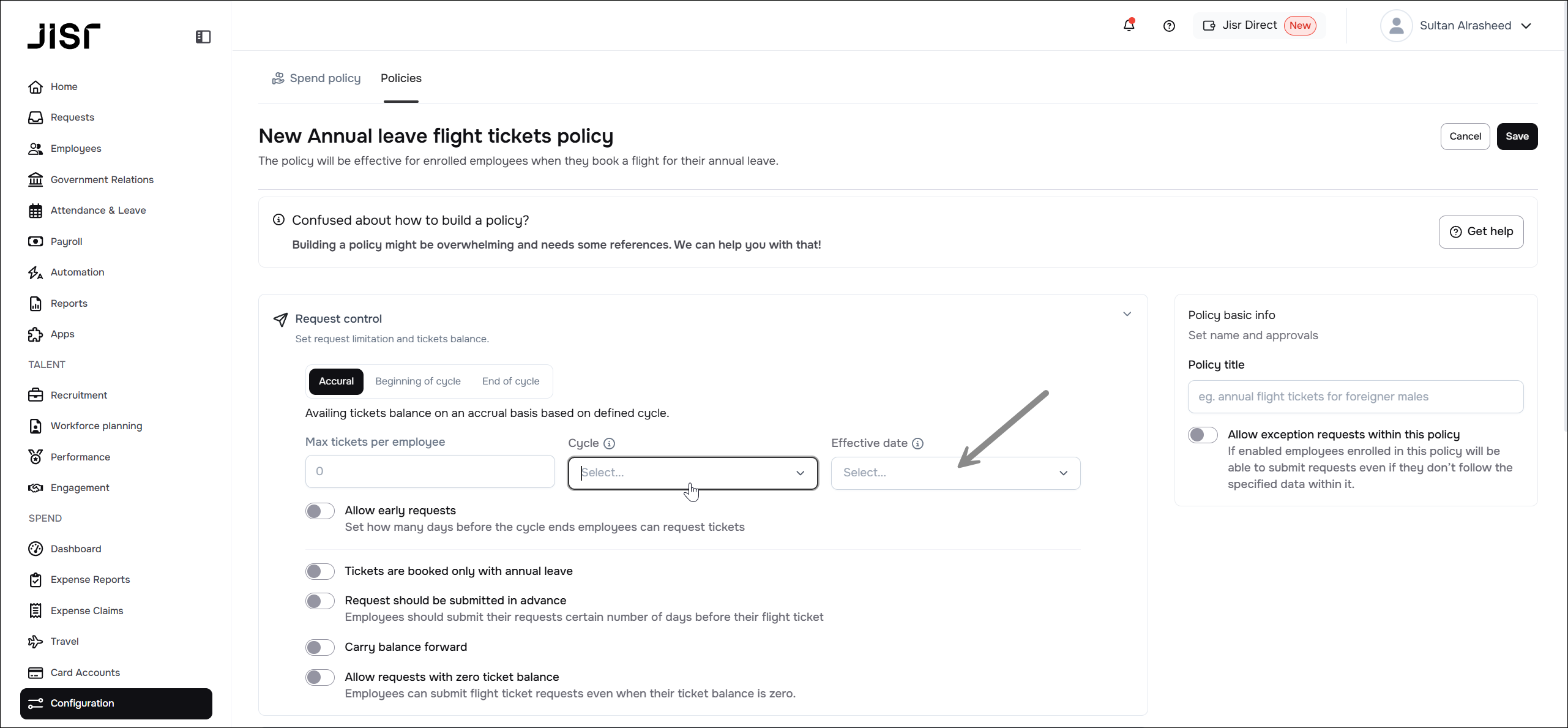Select the Beginning of cycle option
1568x728 pixels.
tap(417, 381)
